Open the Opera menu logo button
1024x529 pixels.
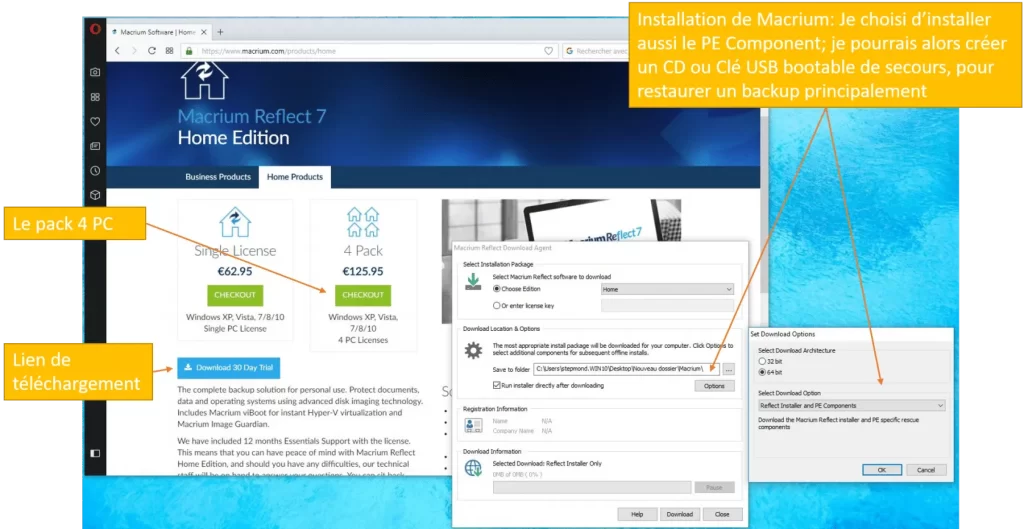tap(95, 29)
